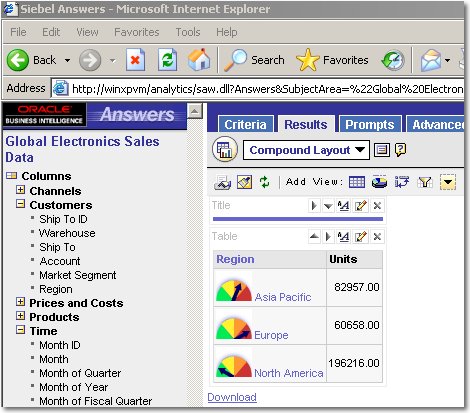The image size is (470, 413).
Task: Click the print/preview icon in the view toolbar
Action: pyautogui.click(x=222, y=182)
